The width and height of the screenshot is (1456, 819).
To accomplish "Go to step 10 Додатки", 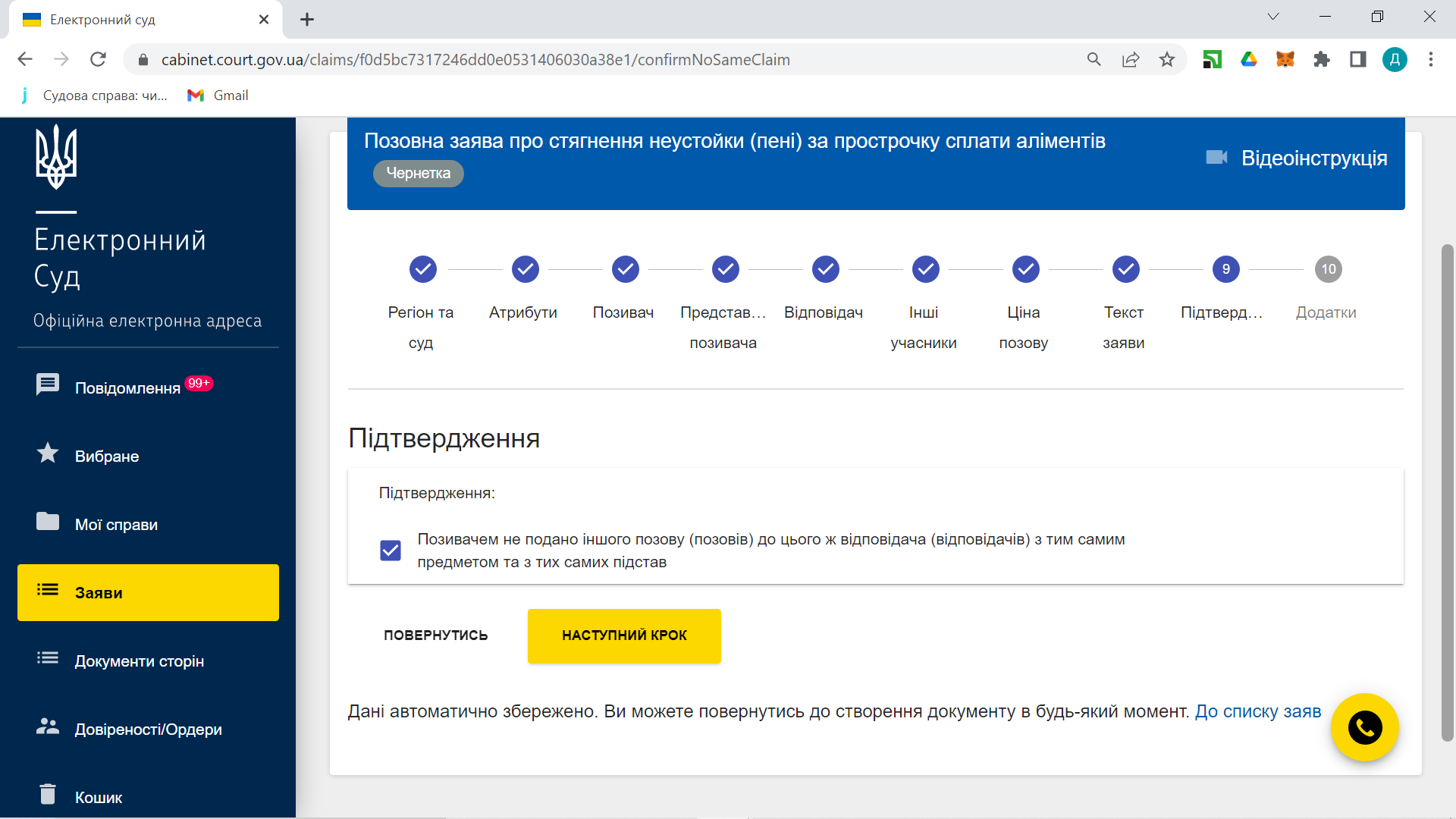I will pos(1328,269).
